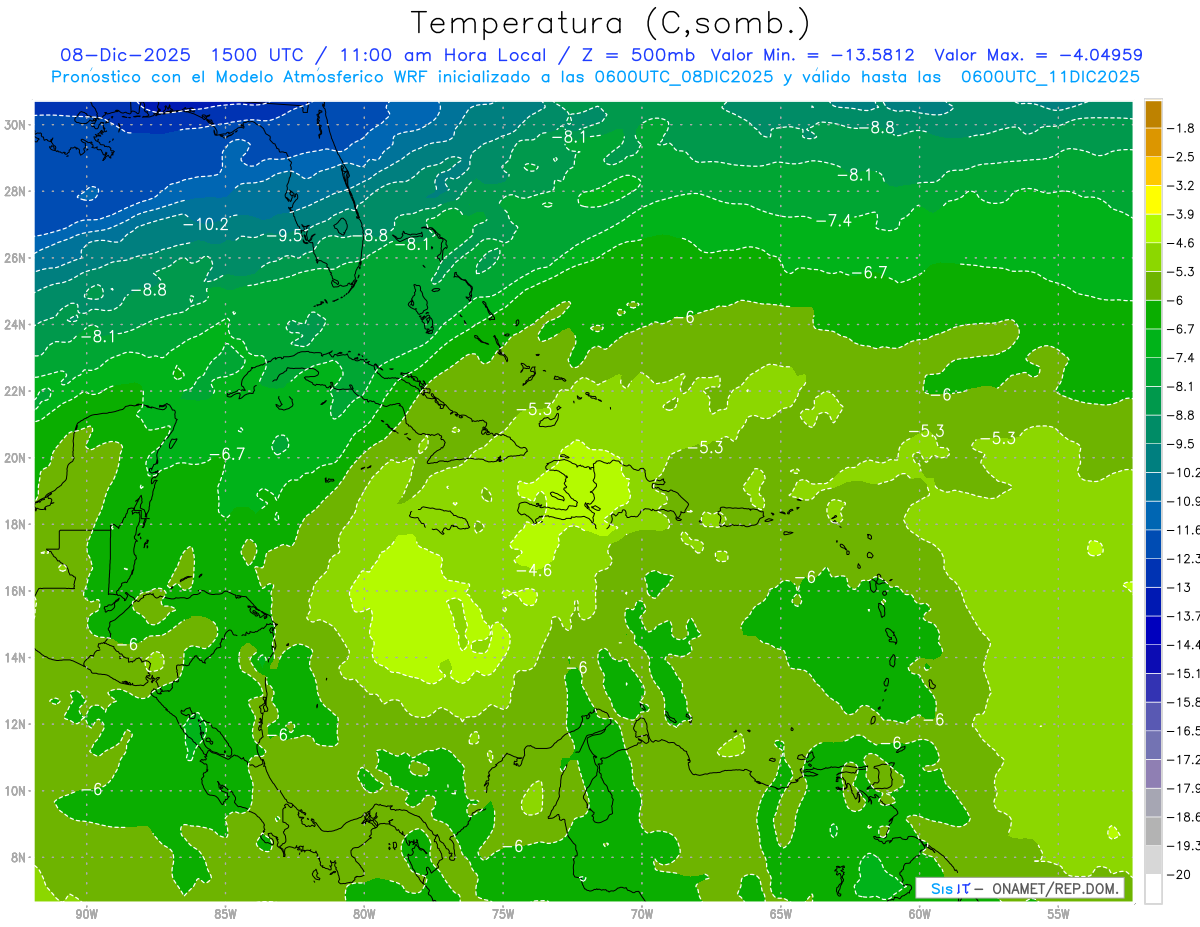Click the 85W longitude axis label
The image size is (1200, 927).
point(225,914)
